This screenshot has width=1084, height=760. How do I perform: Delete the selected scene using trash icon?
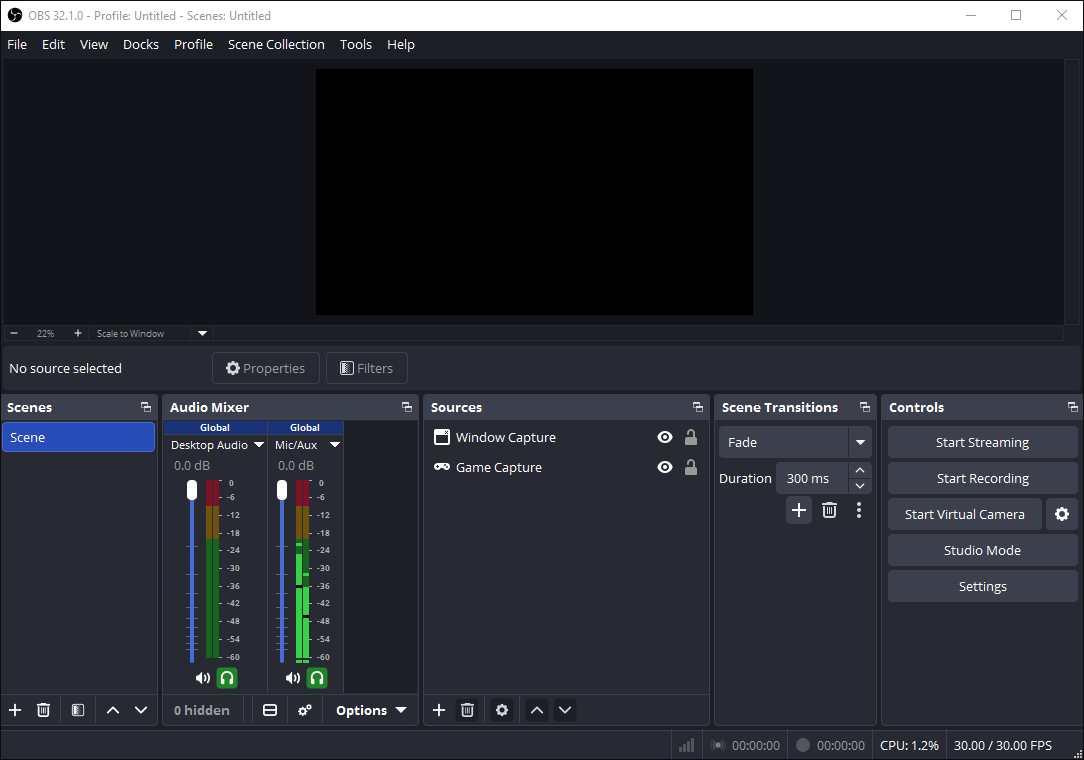[43, 710]
